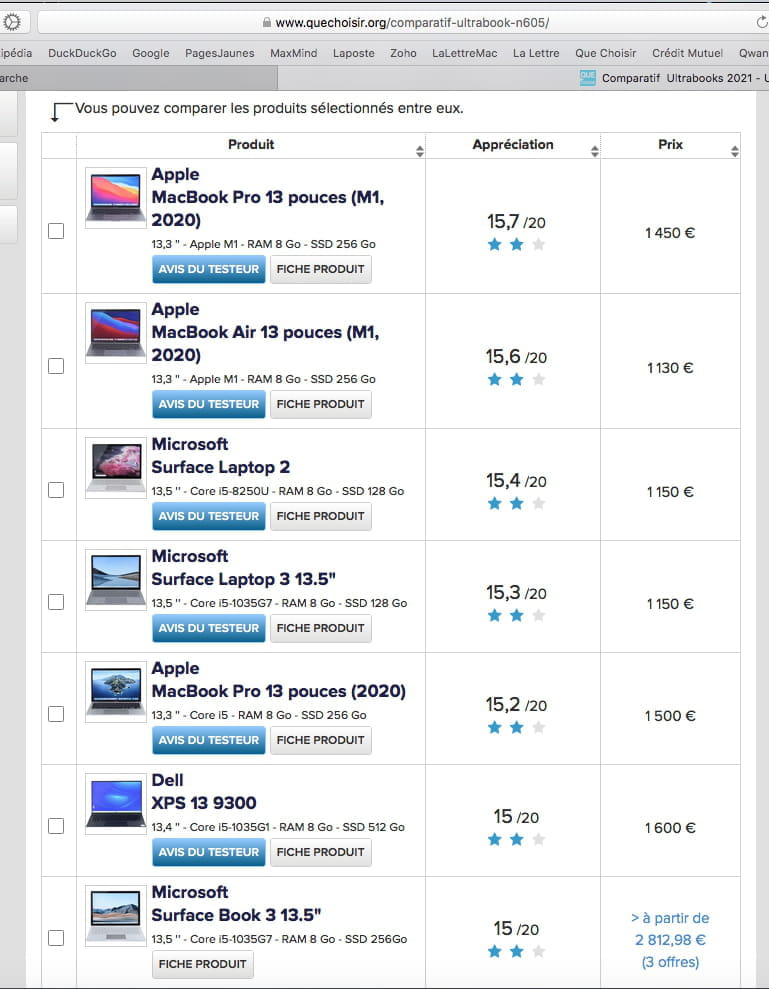Click Surface Laptop 2 product thumbnail

coord(115,467)
